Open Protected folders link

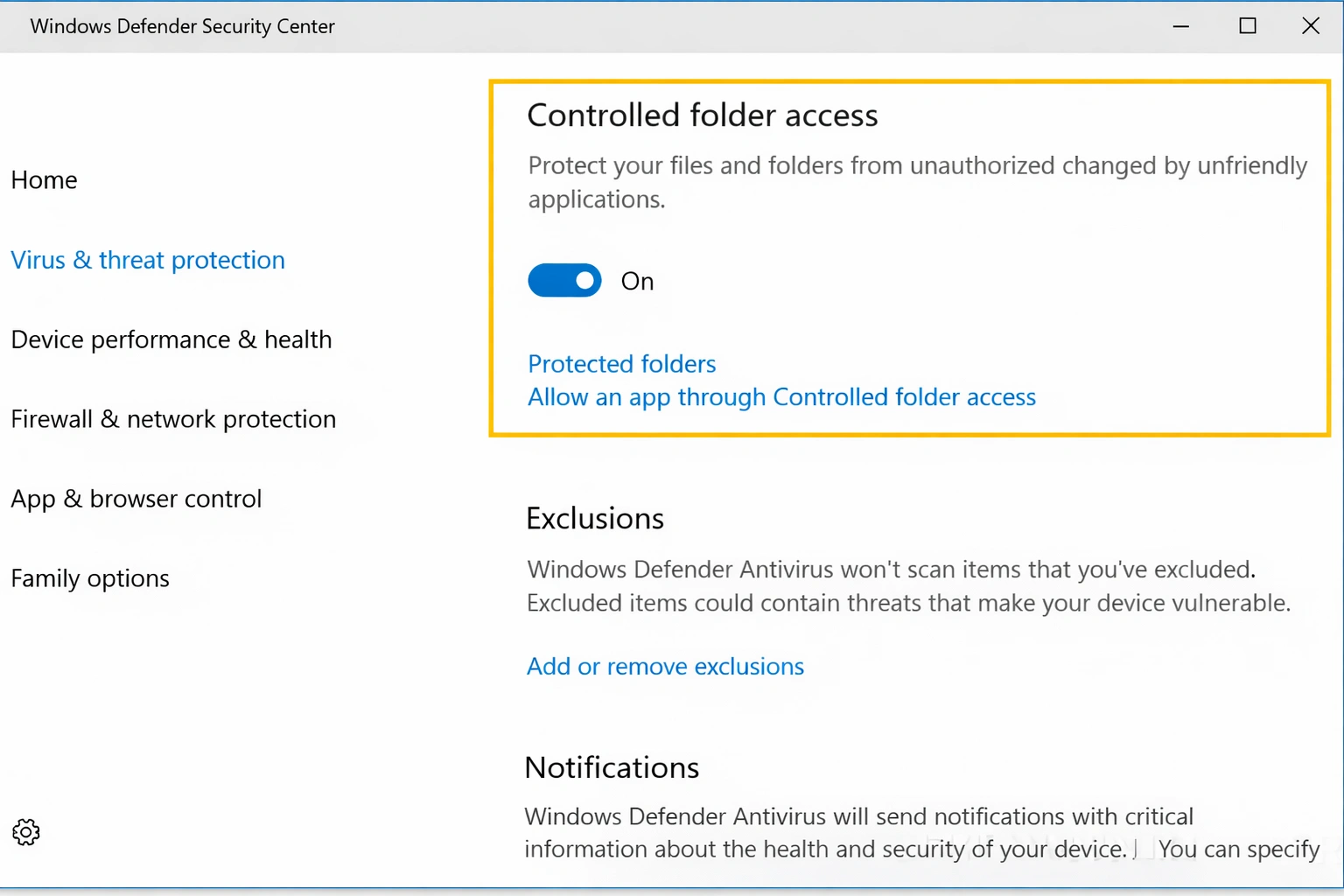[621, 364]
